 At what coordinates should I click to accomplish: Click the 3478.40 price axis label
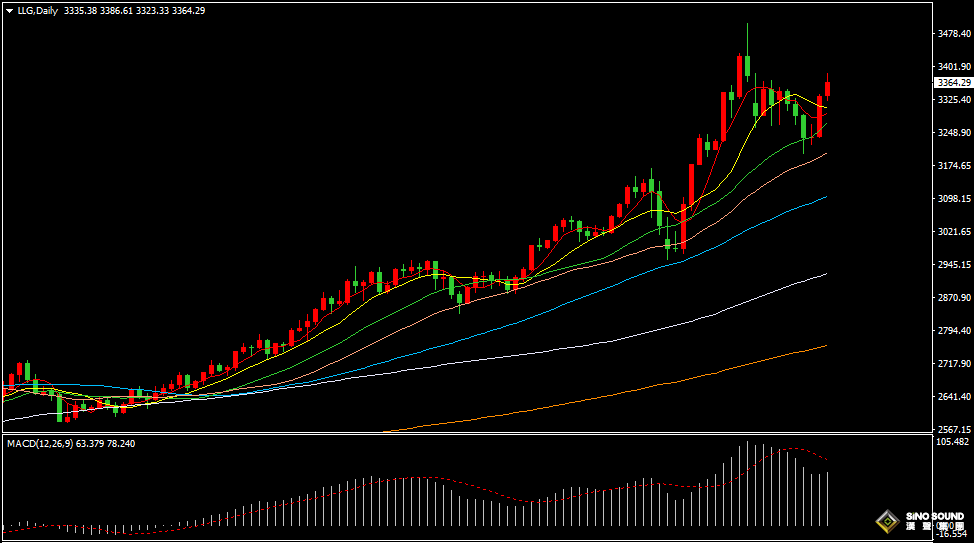(953, 34)
